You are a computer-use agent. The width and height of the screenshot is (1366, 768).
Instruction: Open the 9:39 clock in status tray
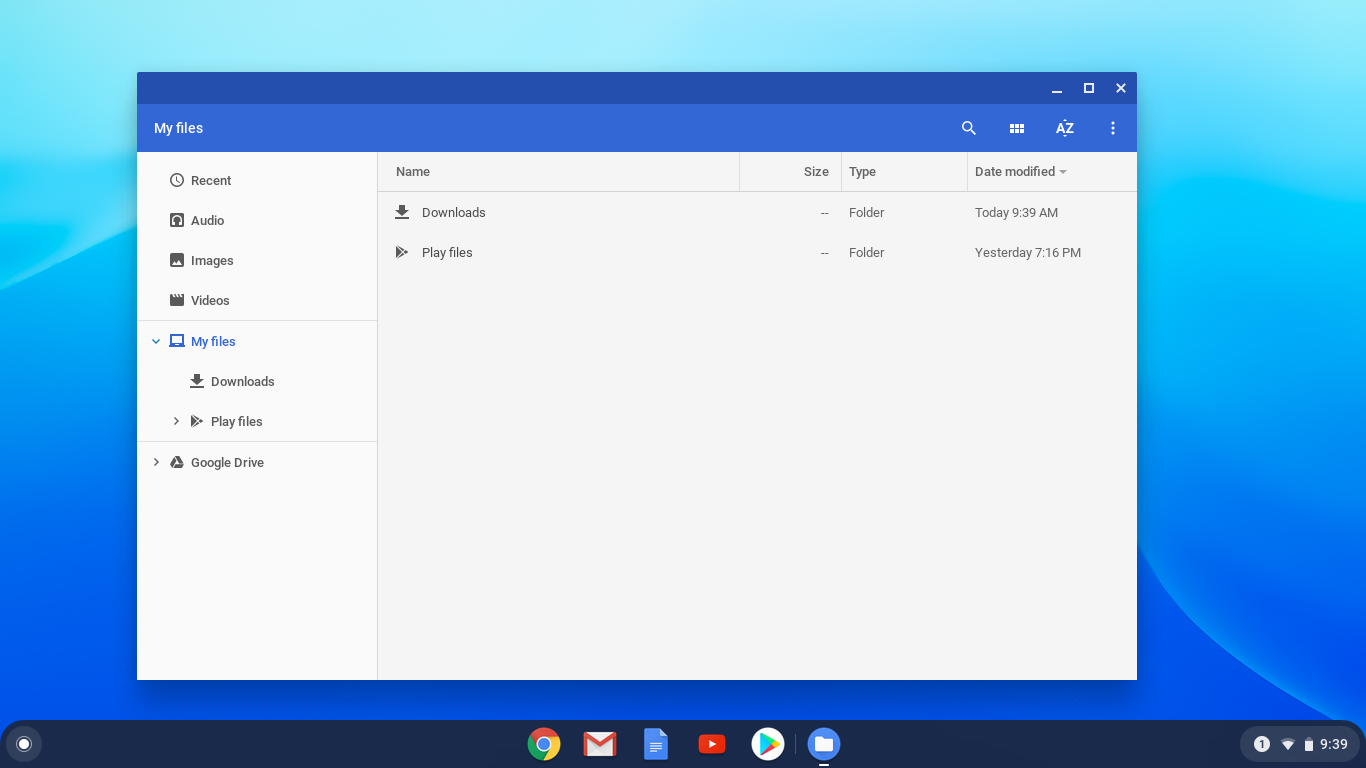click(x=1334, y=744)
